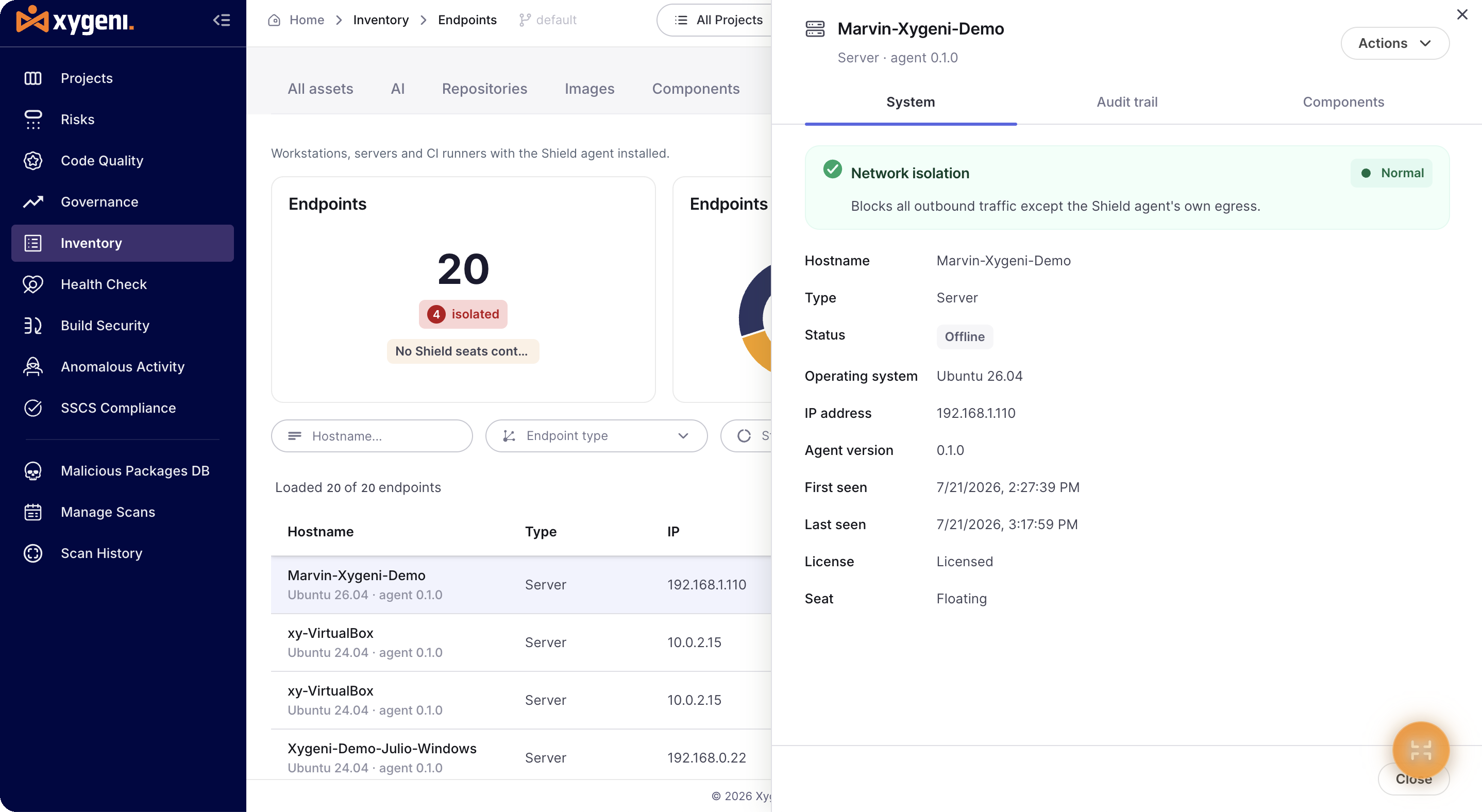Viewport: 1482px width, 812px height.
Task: Click the First seen timestamp 2:27:39 PM
Action: [1008, 487]
